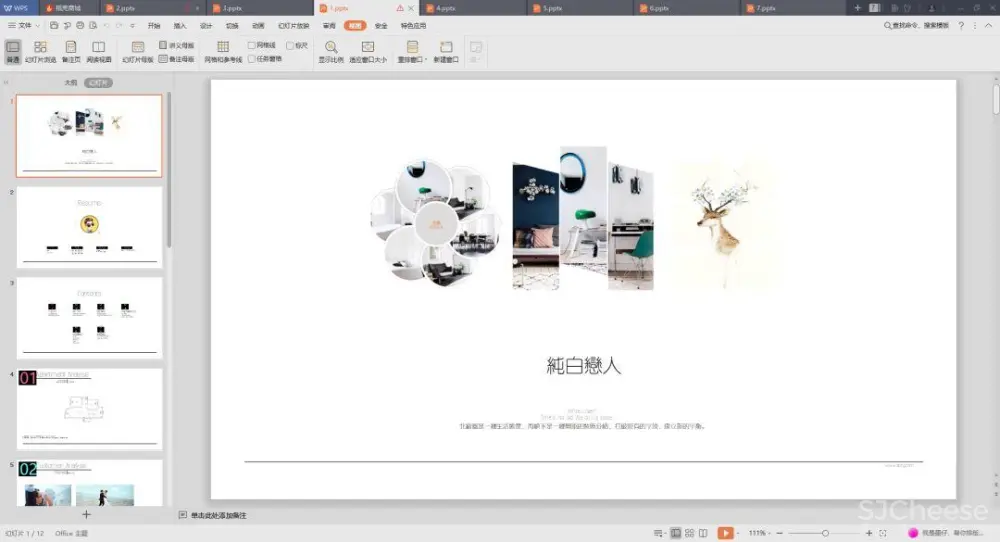The height and width of the screenshot is (542, 1000).
Task: Enable the 网格线 gridlines checkbox
Action: click(x=251, y=45)
